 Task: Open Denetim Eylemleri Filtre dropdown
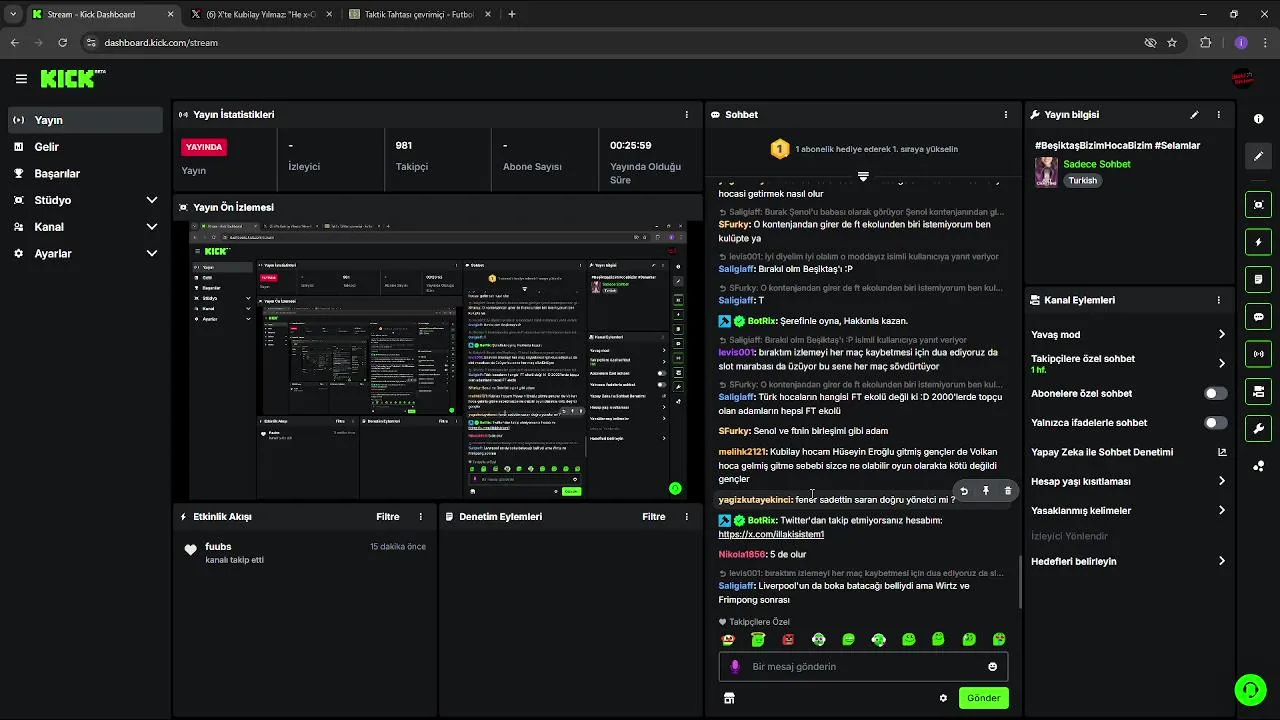tap(654, 517)
